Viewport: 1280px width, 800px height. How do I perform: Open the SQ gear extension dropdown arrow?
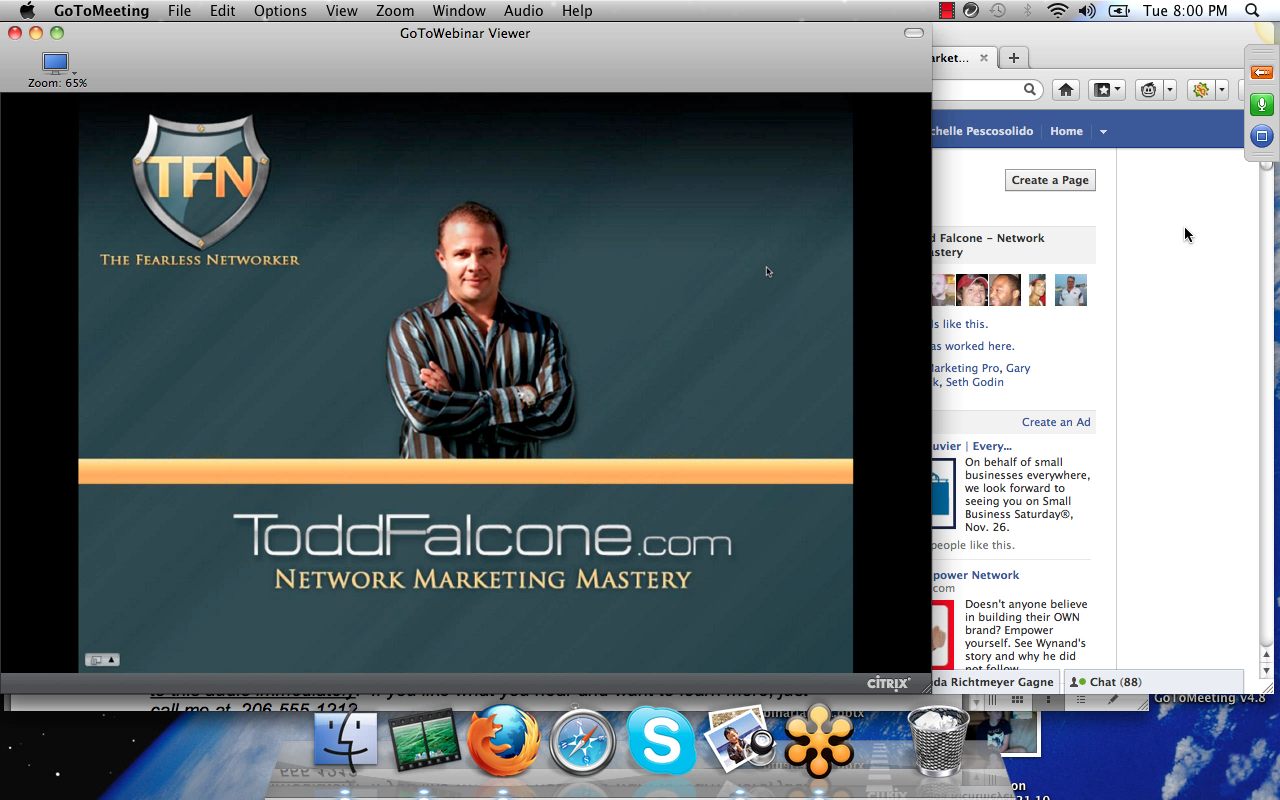[x=1221, y=90]
